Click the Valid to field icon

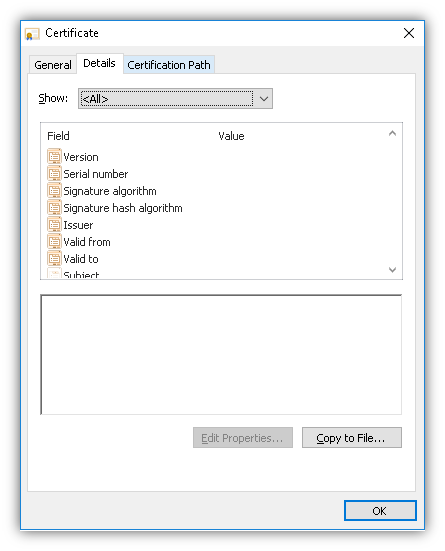[x=54, y=258]
